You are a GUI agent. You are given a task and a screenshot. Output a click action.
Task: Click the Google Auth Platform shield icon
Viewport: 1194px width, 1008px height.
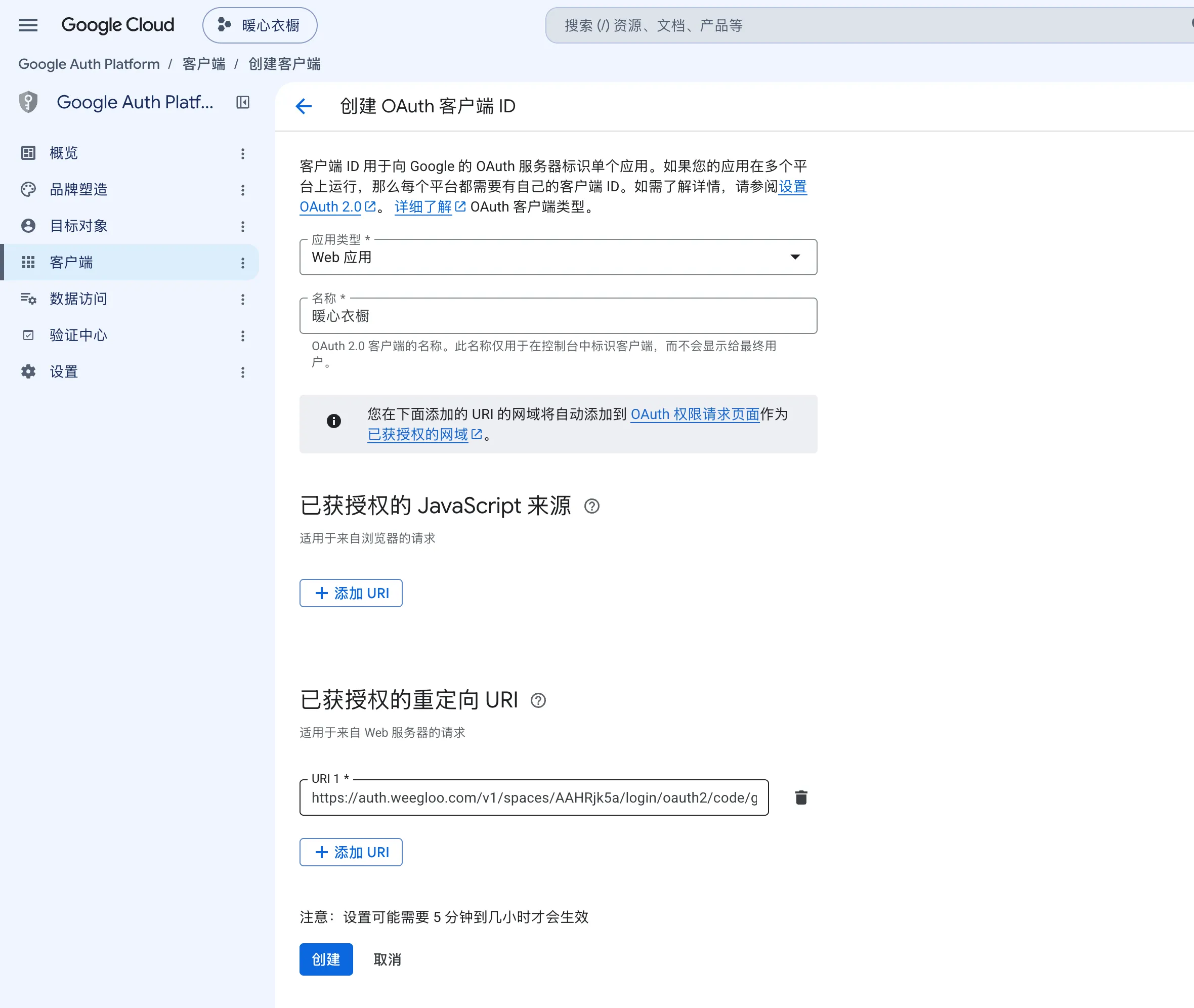28,102
